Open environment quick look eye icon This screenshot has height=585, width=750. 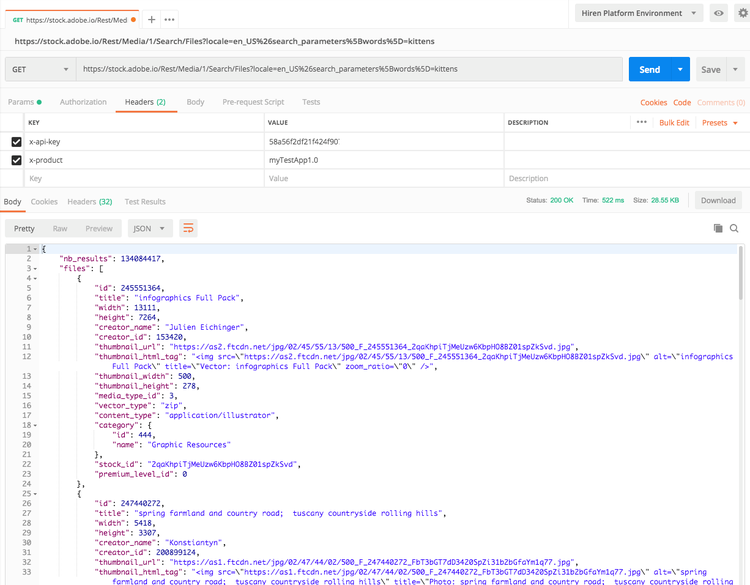(x=718, y=13)
